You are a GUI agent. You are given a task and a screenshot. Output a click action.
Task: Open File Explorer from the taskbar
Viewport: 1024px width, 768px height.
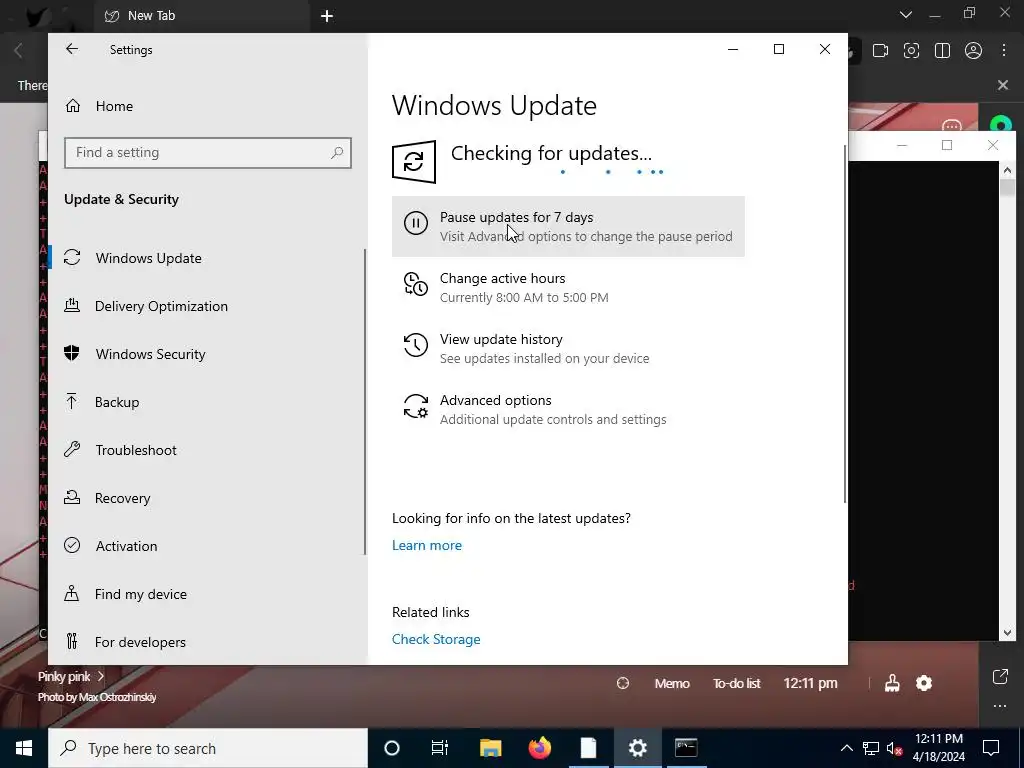click(490, 748)
